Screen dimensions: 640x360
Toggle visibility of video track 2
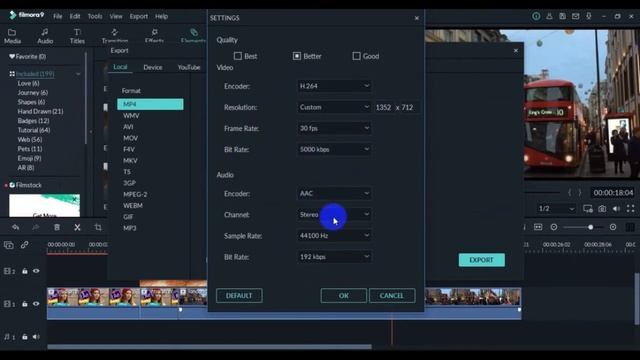pos(36,271)
